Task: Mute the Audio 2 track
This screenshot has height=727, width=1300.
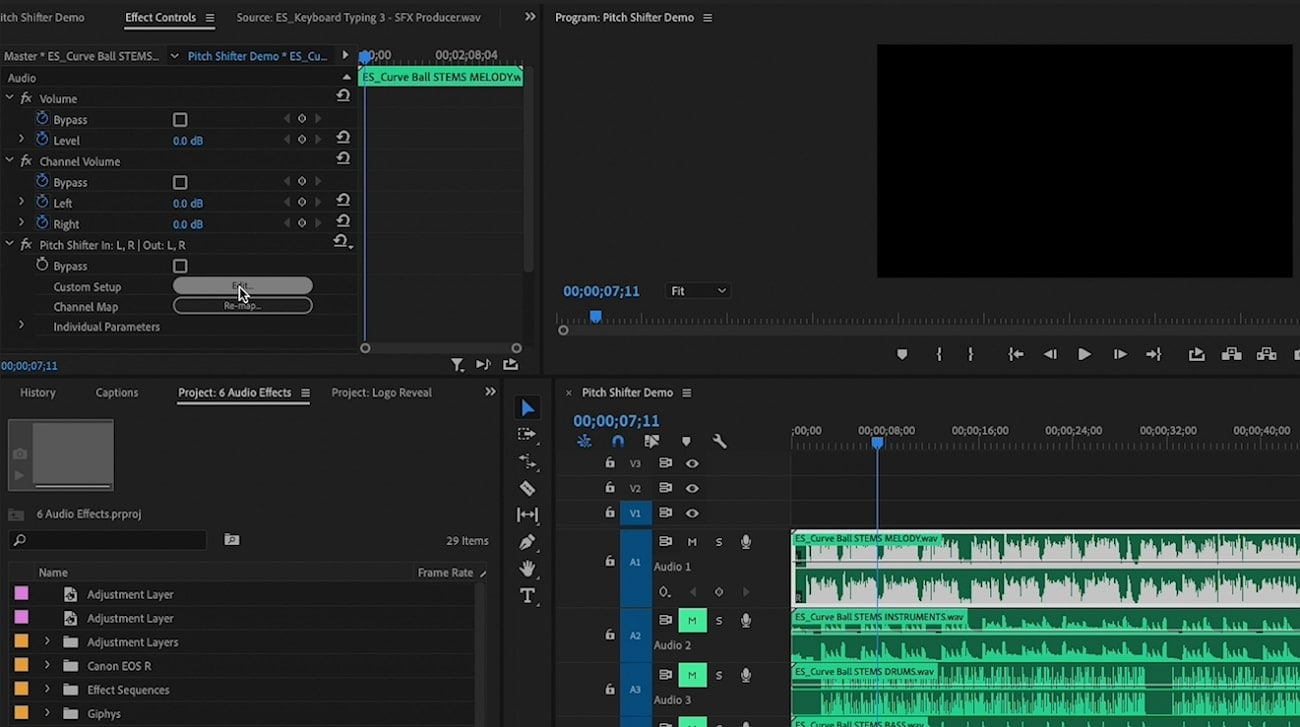Action: (692, 620)
